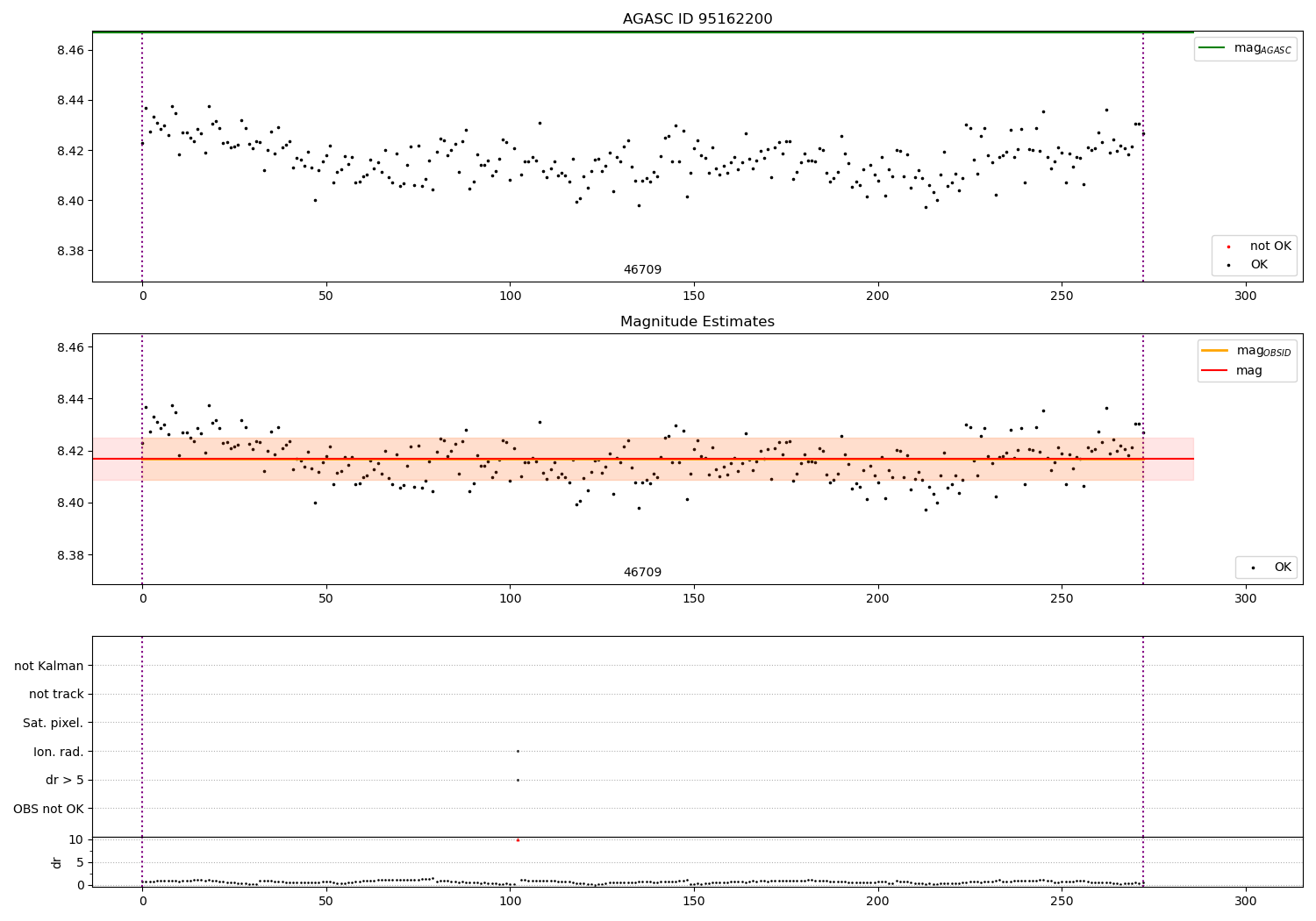The width and height of the screenshot is (1316, 921).
Task: Click the 8.40 tick label on Magnitude Estimates plot
Action: click(70, 503)
